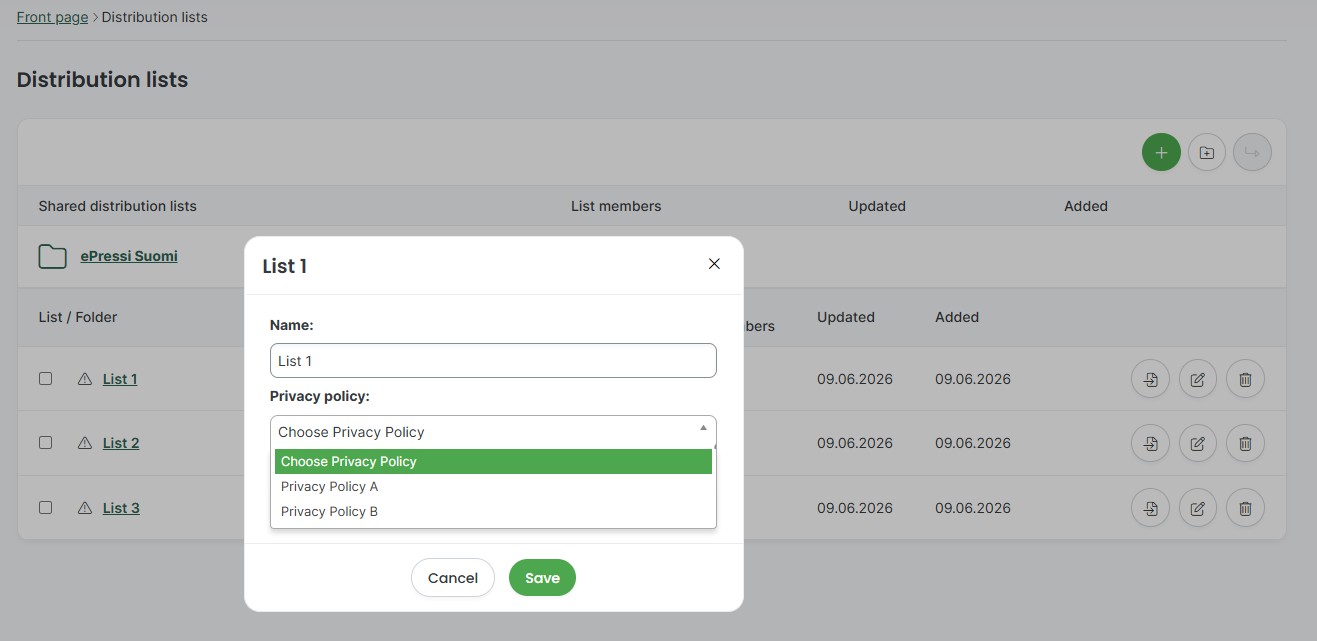Delete List 3 with its trash icon
The width and height of the screenshot is (1317, 641).
click(1245, 508)
